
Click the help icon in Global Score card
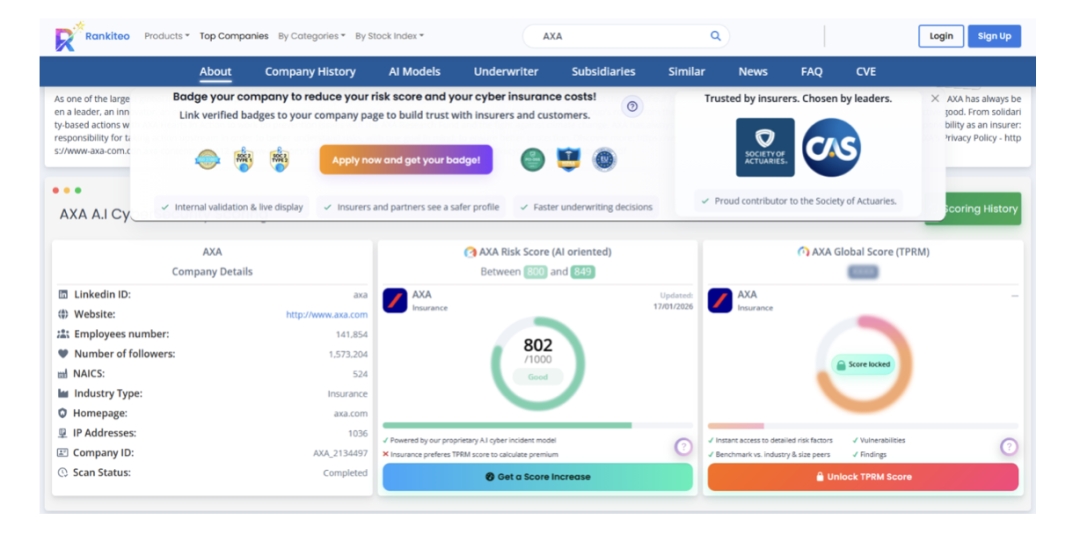pos(1009,447)
